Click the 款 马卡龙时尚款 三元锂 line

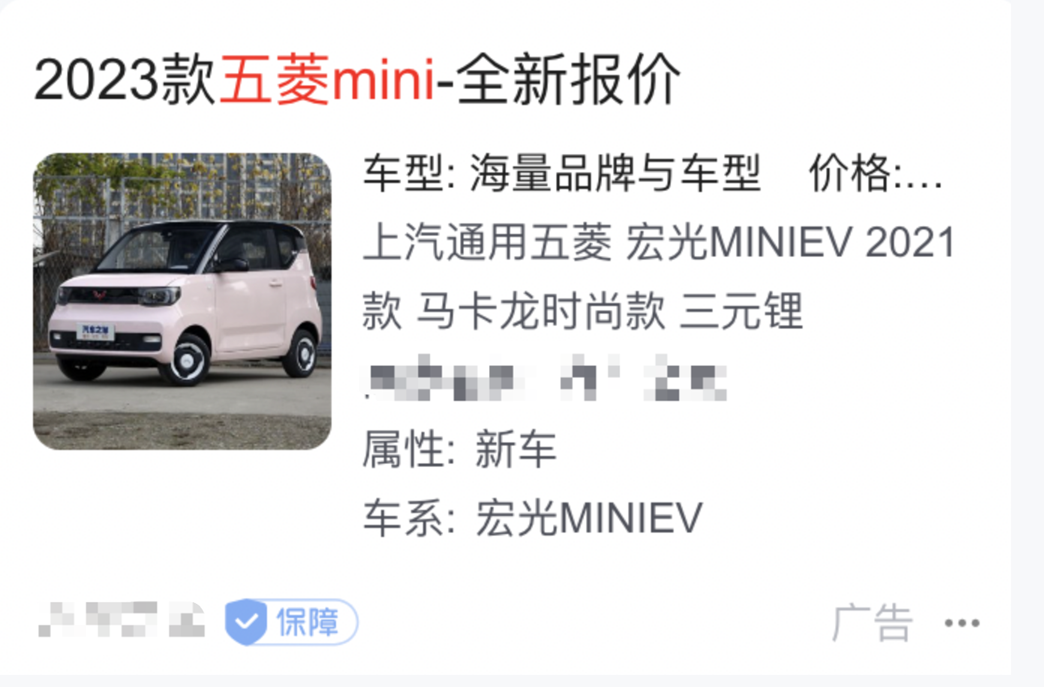(583, 311)
